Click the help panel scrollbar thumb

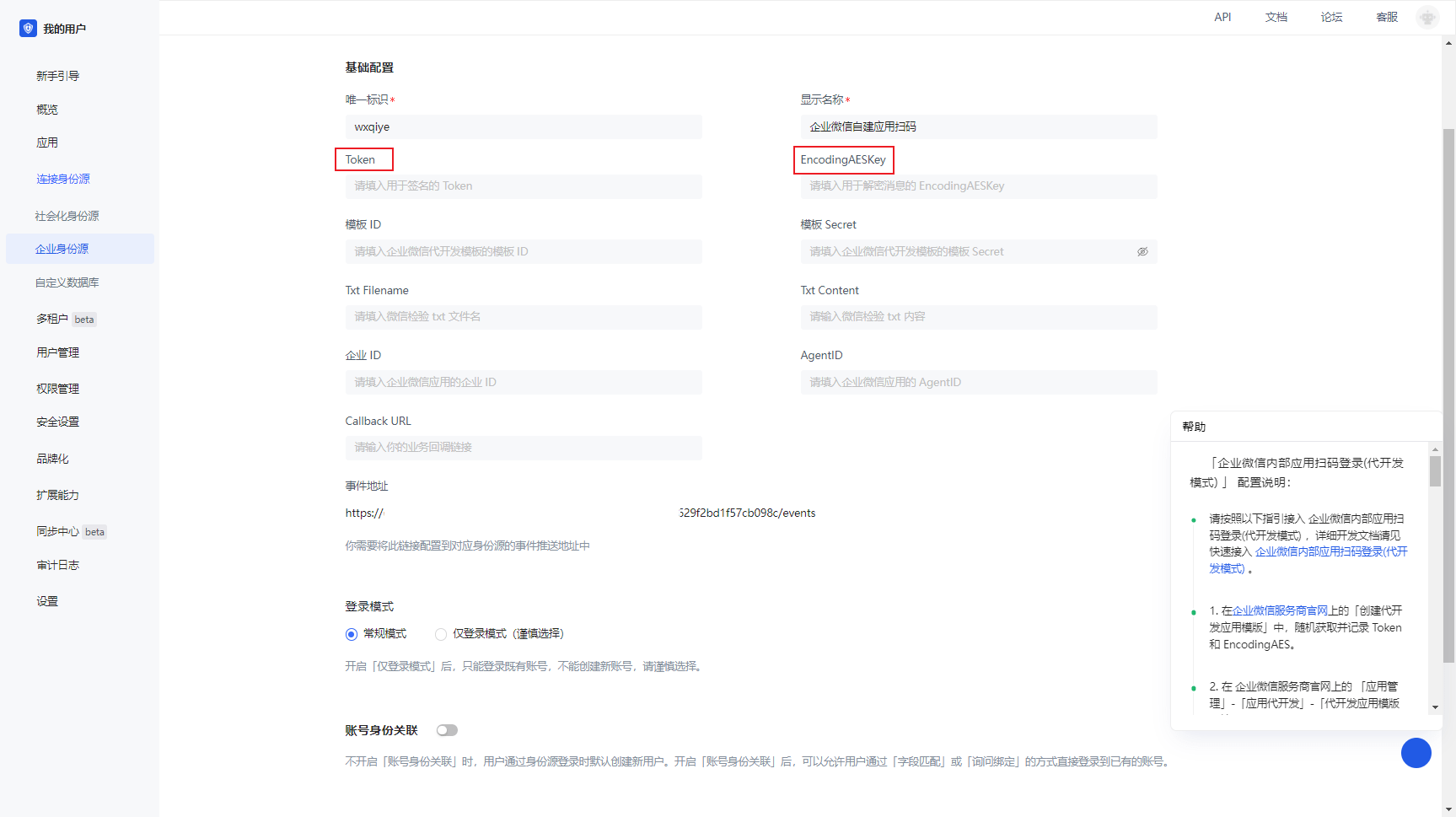click(x=1435, y=471)
